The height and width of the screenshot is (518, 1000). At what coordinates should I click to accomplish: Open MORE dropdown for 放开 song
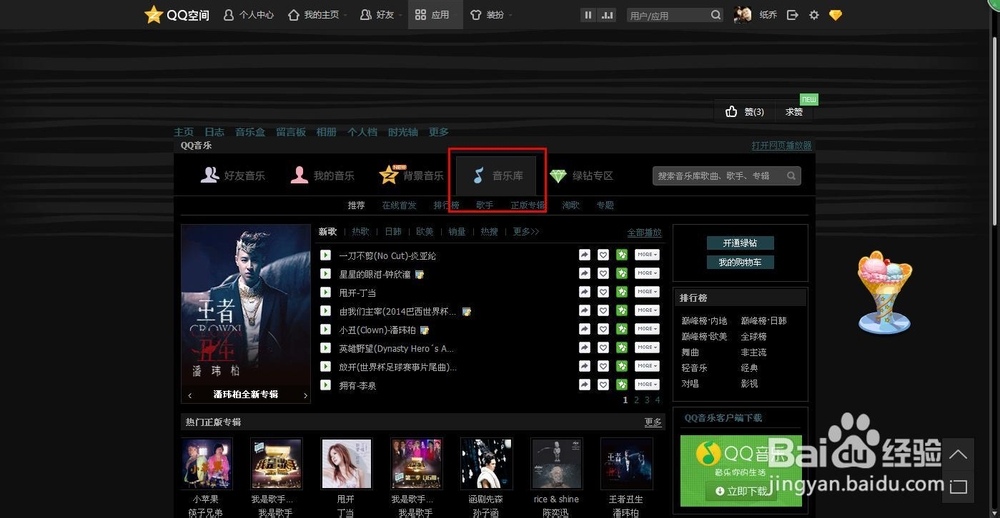(647, 366)
